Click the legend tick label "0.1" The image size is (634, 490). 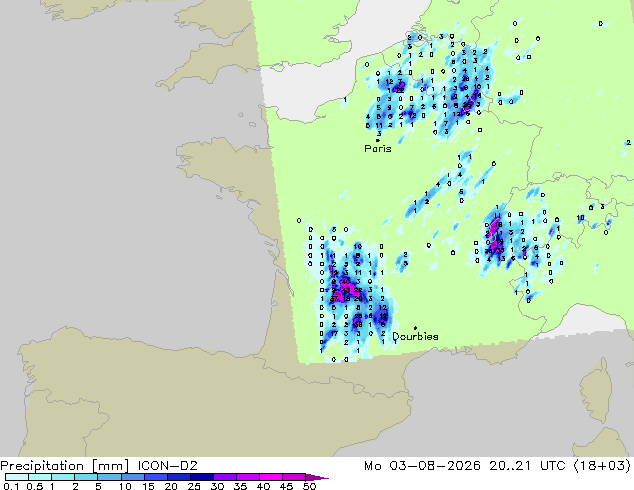(11, 486)
